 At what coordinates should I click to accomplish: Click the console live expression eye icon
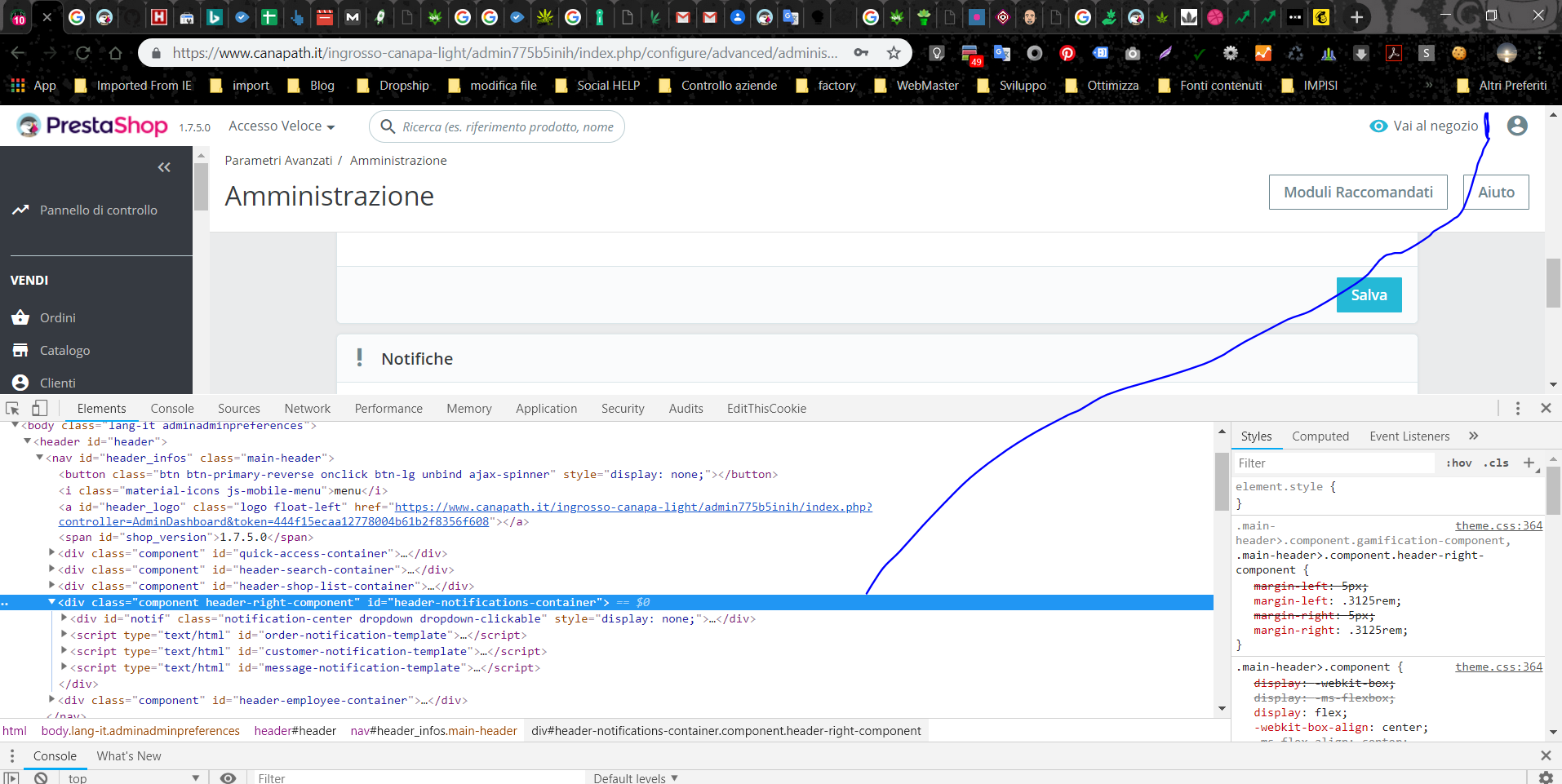229,778
